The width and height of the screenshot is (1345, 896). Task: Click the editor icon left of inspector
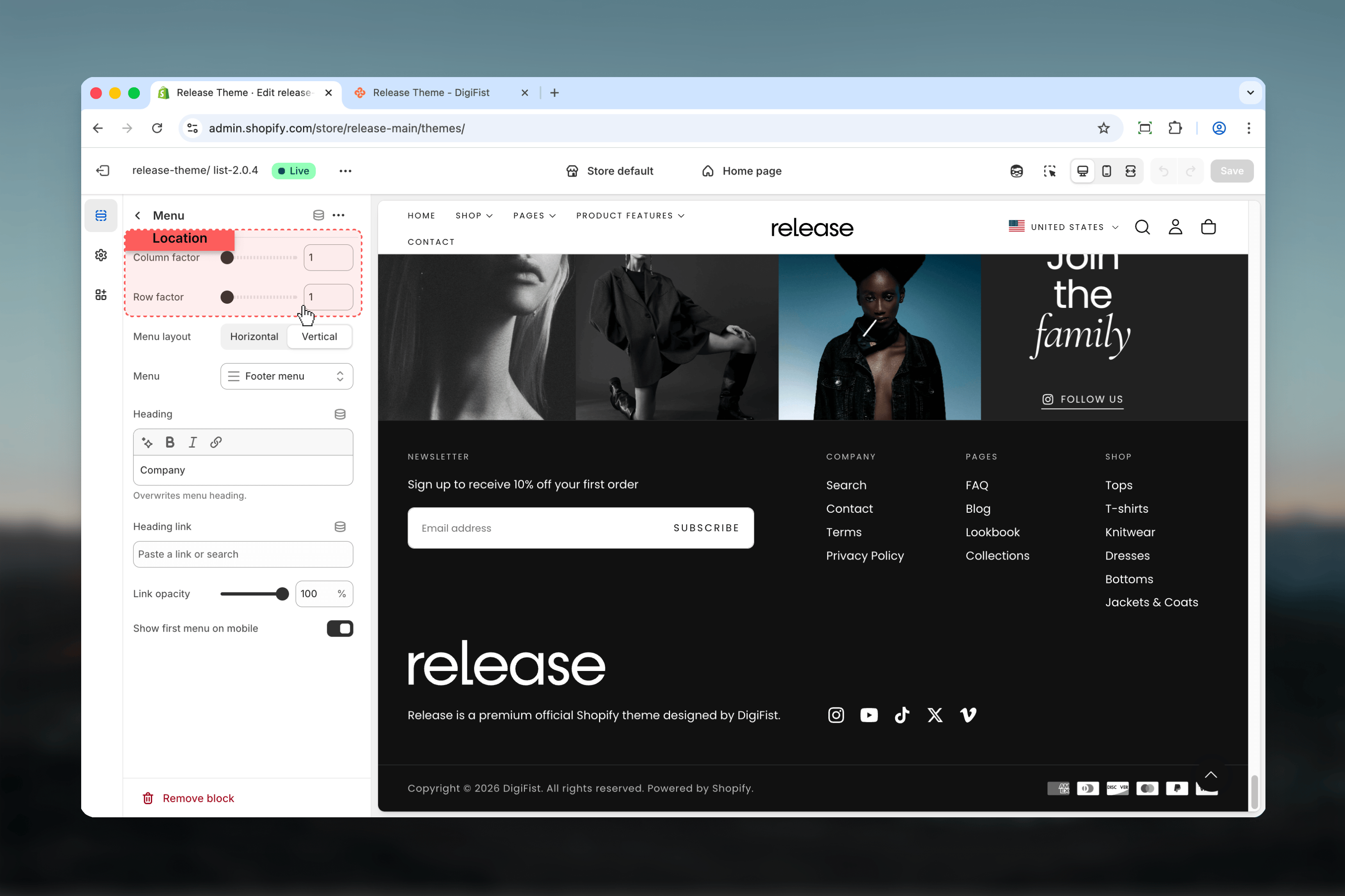pyautogui.click(x=1016, y=171)
